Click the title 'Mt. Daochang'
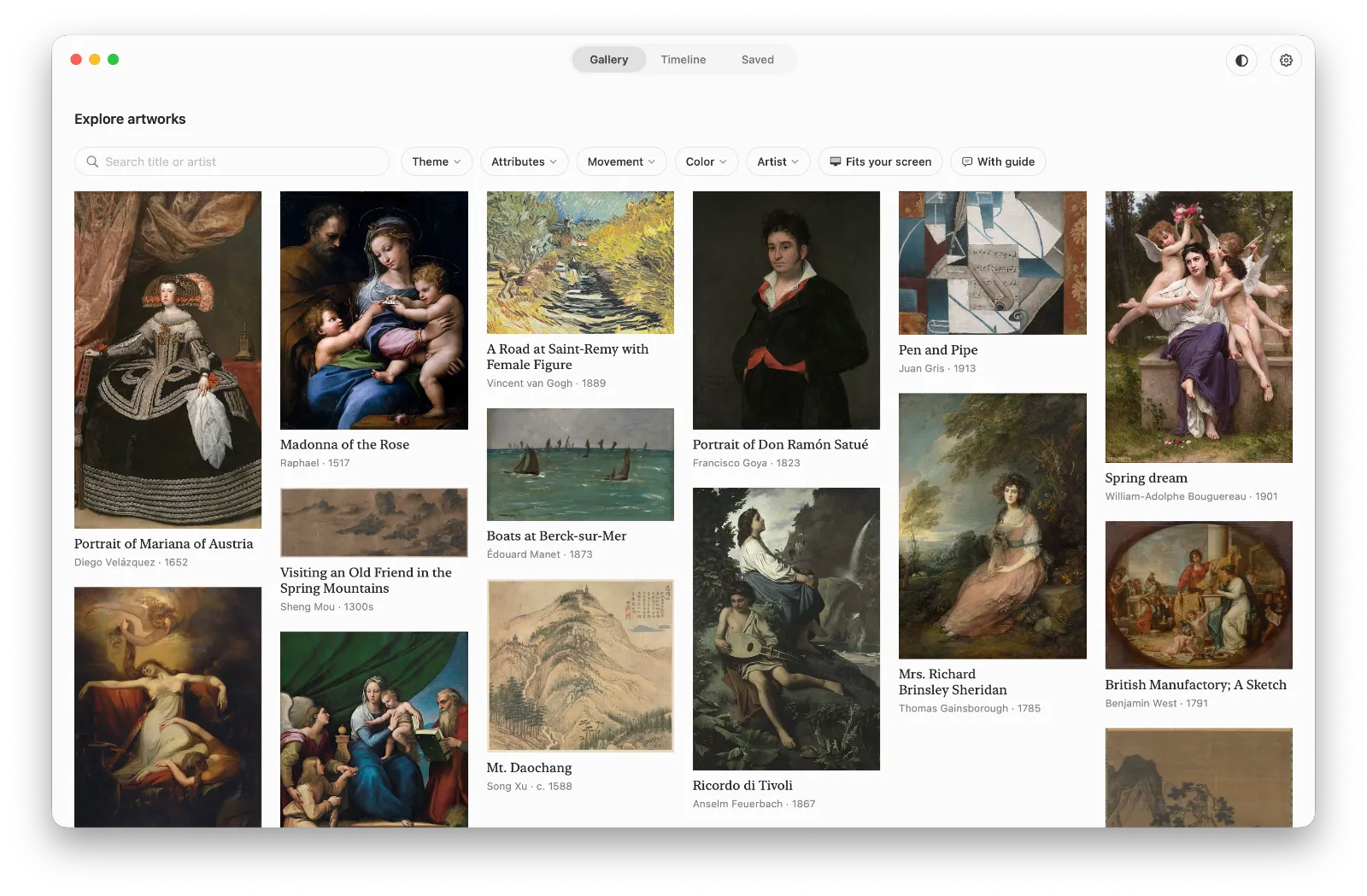 click(x=529, y=768)
